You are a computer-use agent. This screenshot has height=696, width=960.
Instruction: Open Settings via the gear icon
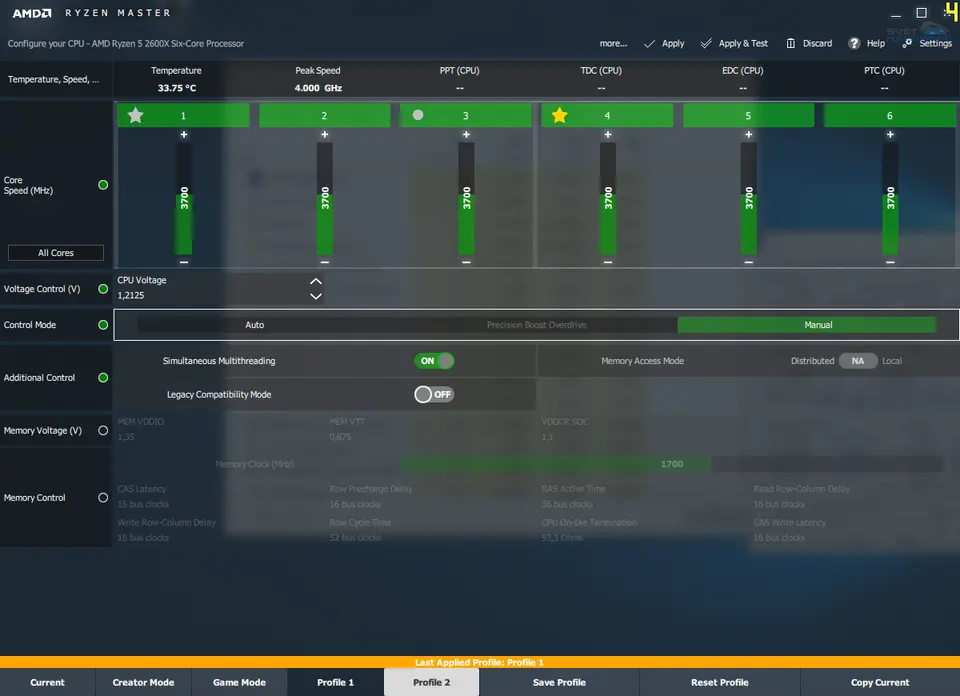click(907, 43)
